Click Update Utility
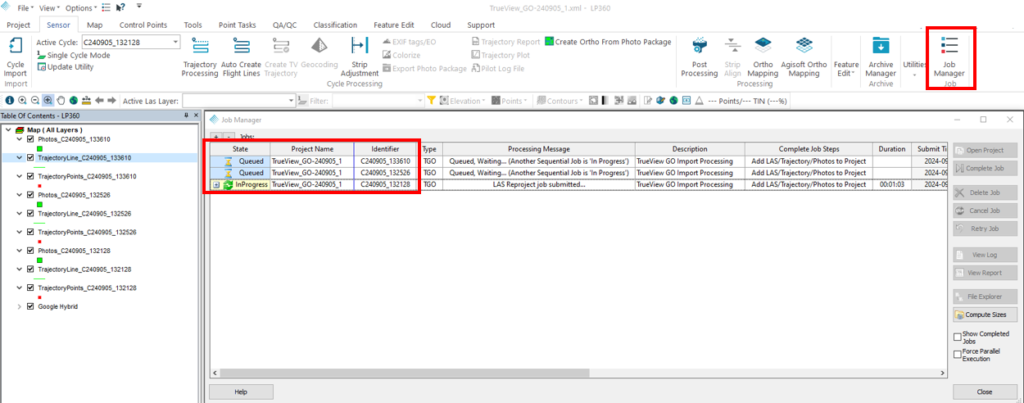Viewport: 1024px width, 403px height. (x=65, y=67)
